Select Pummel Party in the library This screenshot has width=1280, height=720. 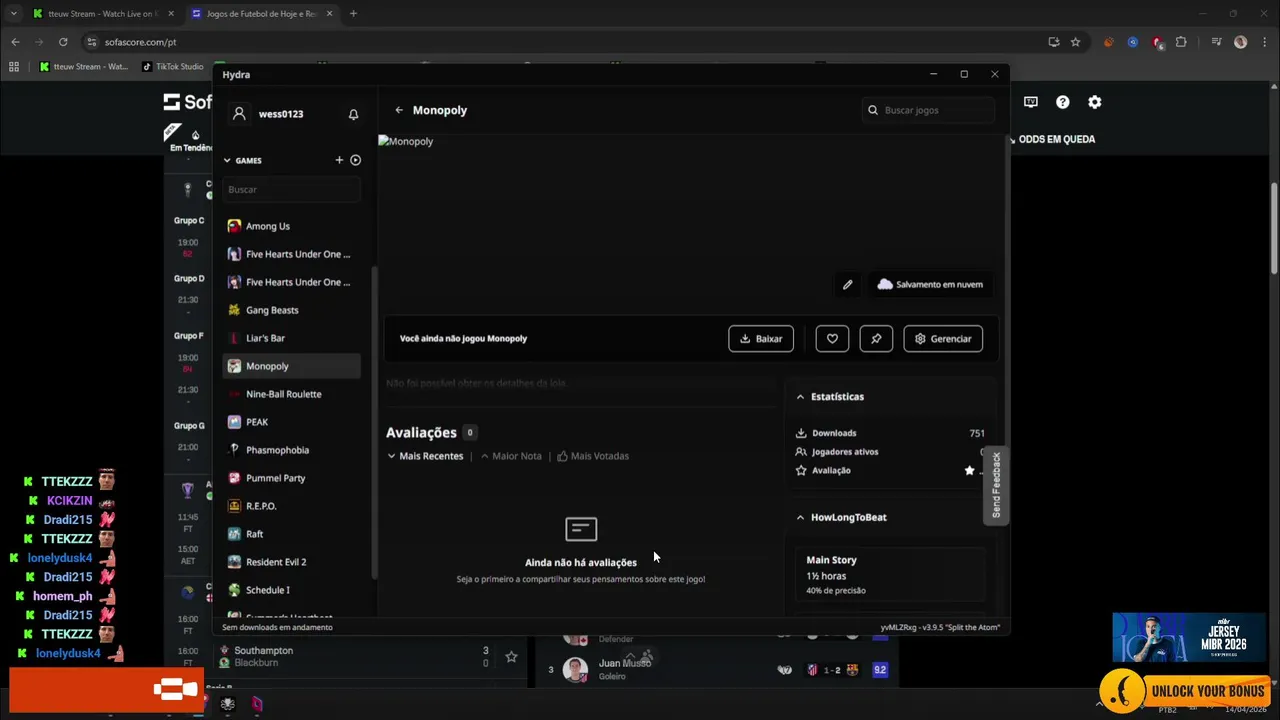[291, 478]
